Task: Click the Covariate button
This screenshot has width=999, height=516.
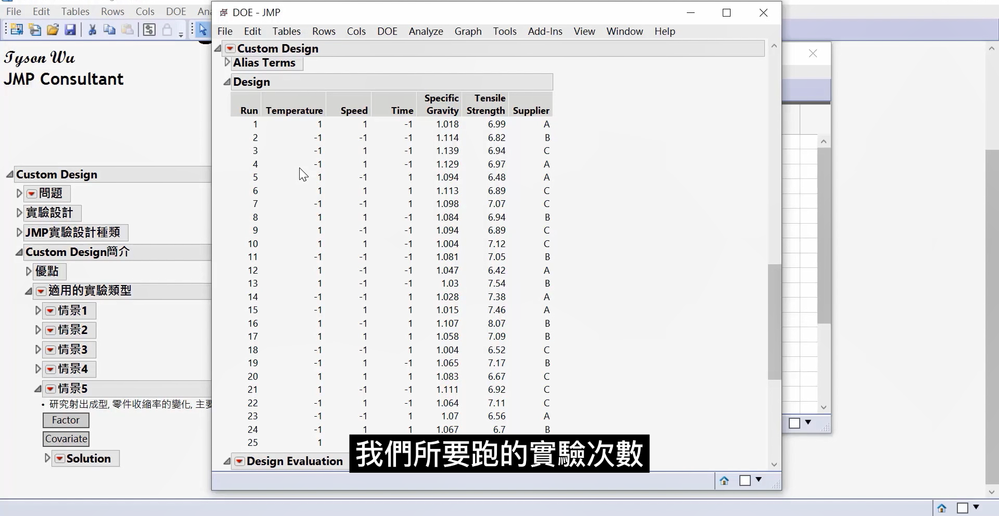Action: pyautogui.click(x=66, y=439)
